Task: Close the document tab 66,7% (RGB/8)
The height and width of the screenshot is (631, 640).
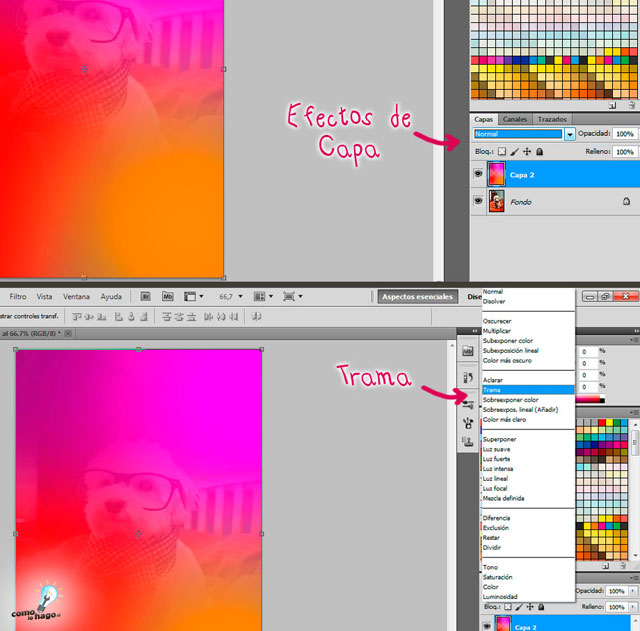Action: [68, 333]
